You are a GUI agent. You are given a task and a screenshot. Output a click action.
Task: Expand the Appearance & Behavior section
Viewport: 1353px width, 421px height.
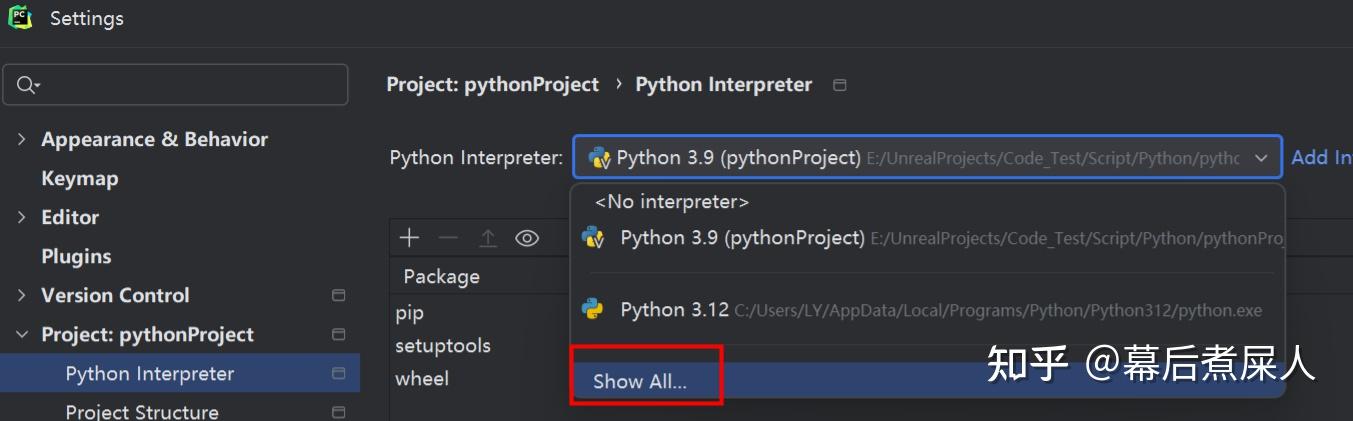tap(21, 139)
